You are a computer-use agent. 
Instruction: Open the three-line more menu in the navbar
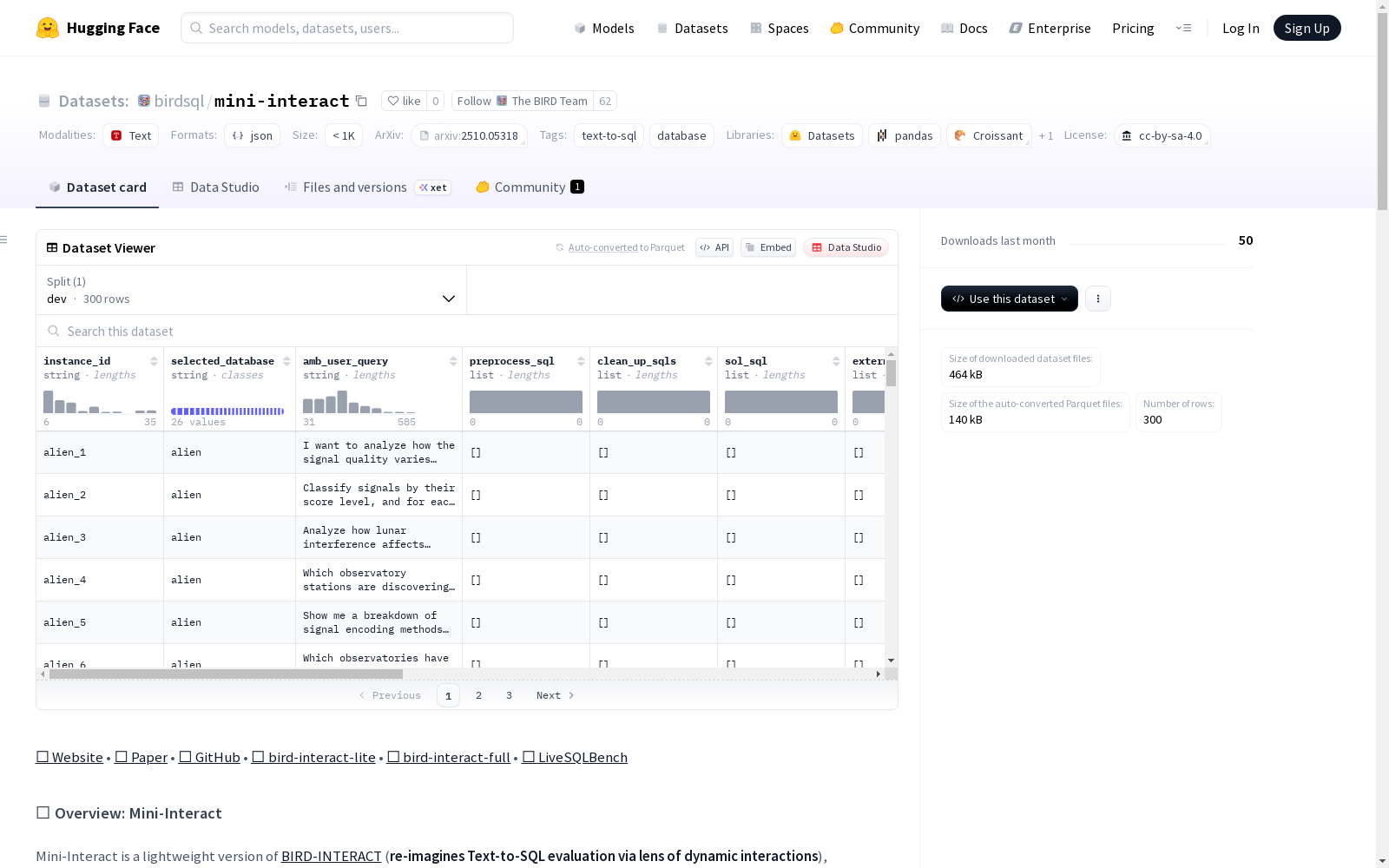coord(1183,28)
